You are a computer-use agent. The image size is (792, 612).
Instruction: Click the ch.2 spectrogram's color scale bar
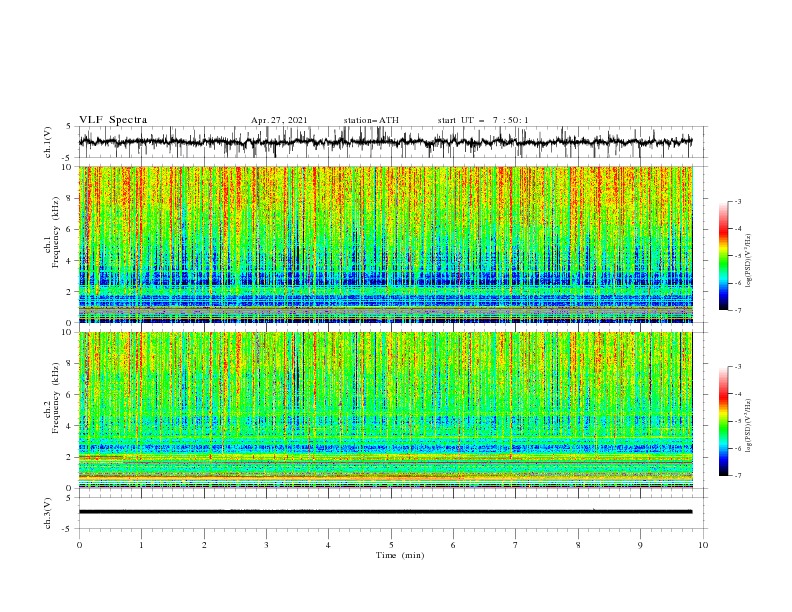pyautogui.click(x=723, y=421)
